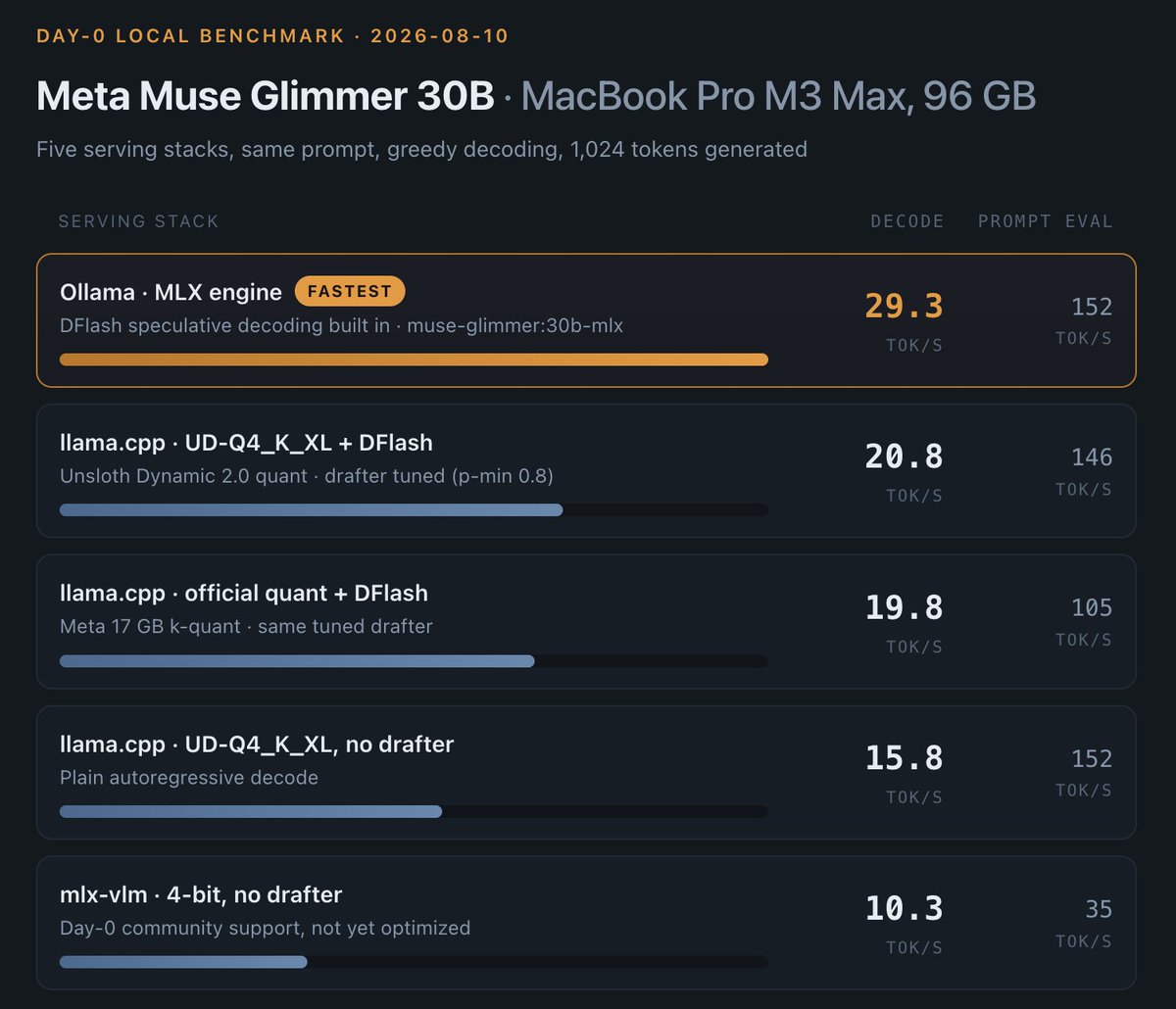Click the Meta Muse Glimmer 30B heading
Image resolution: width=1176 pixels, height=1009 pixels.
point(266,97)
